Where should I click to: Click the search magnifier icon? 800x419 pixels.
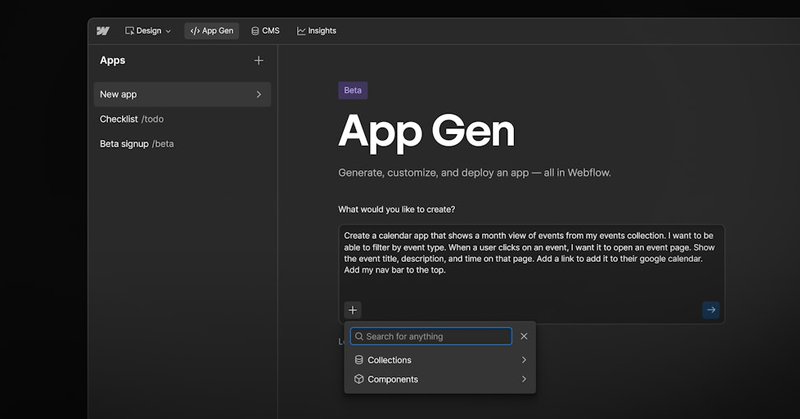(359, 336)
